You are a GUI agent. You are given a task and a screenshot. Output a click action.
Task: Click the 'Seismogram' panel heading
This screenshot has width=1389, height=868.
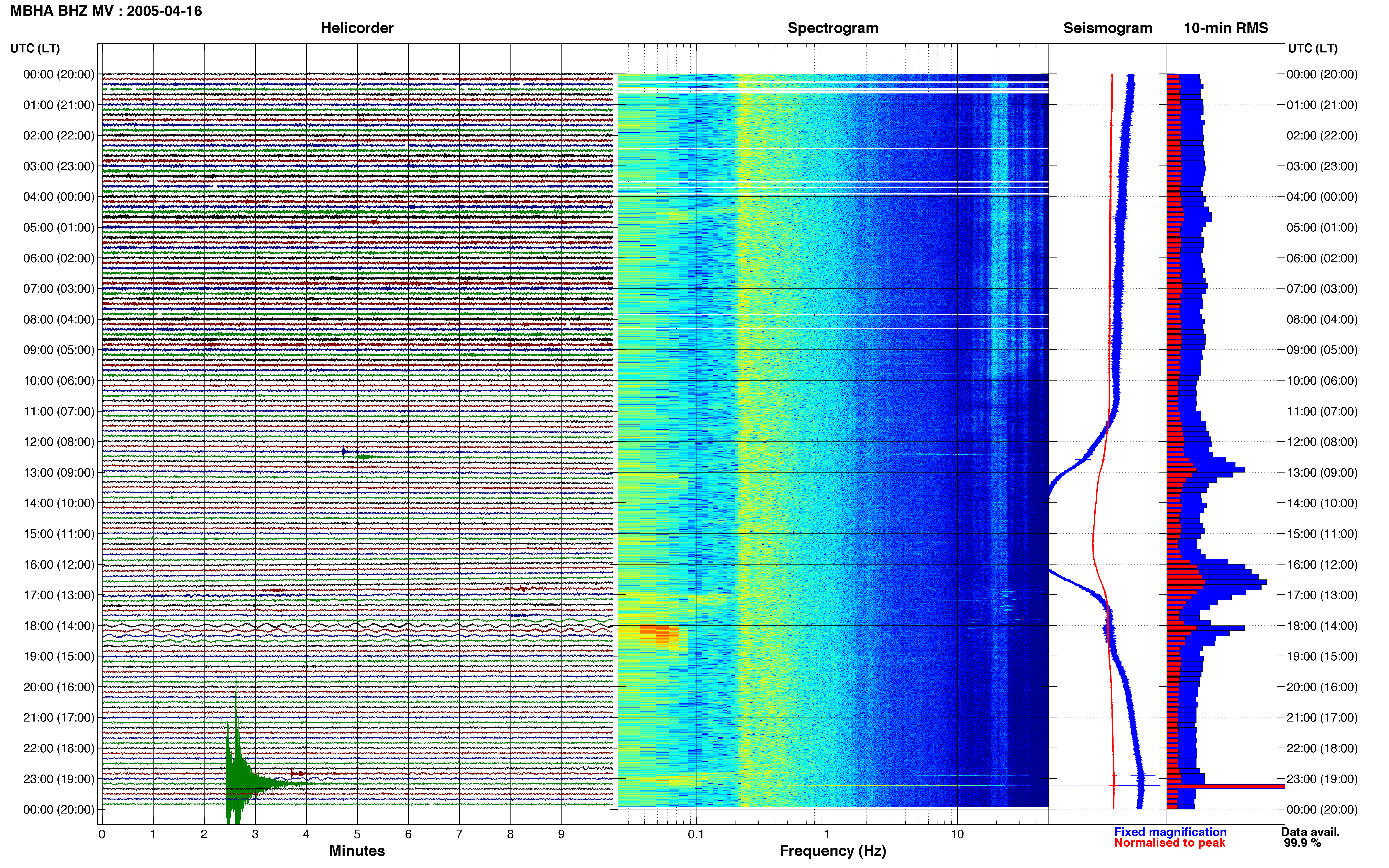click(x=1108, y=28)
